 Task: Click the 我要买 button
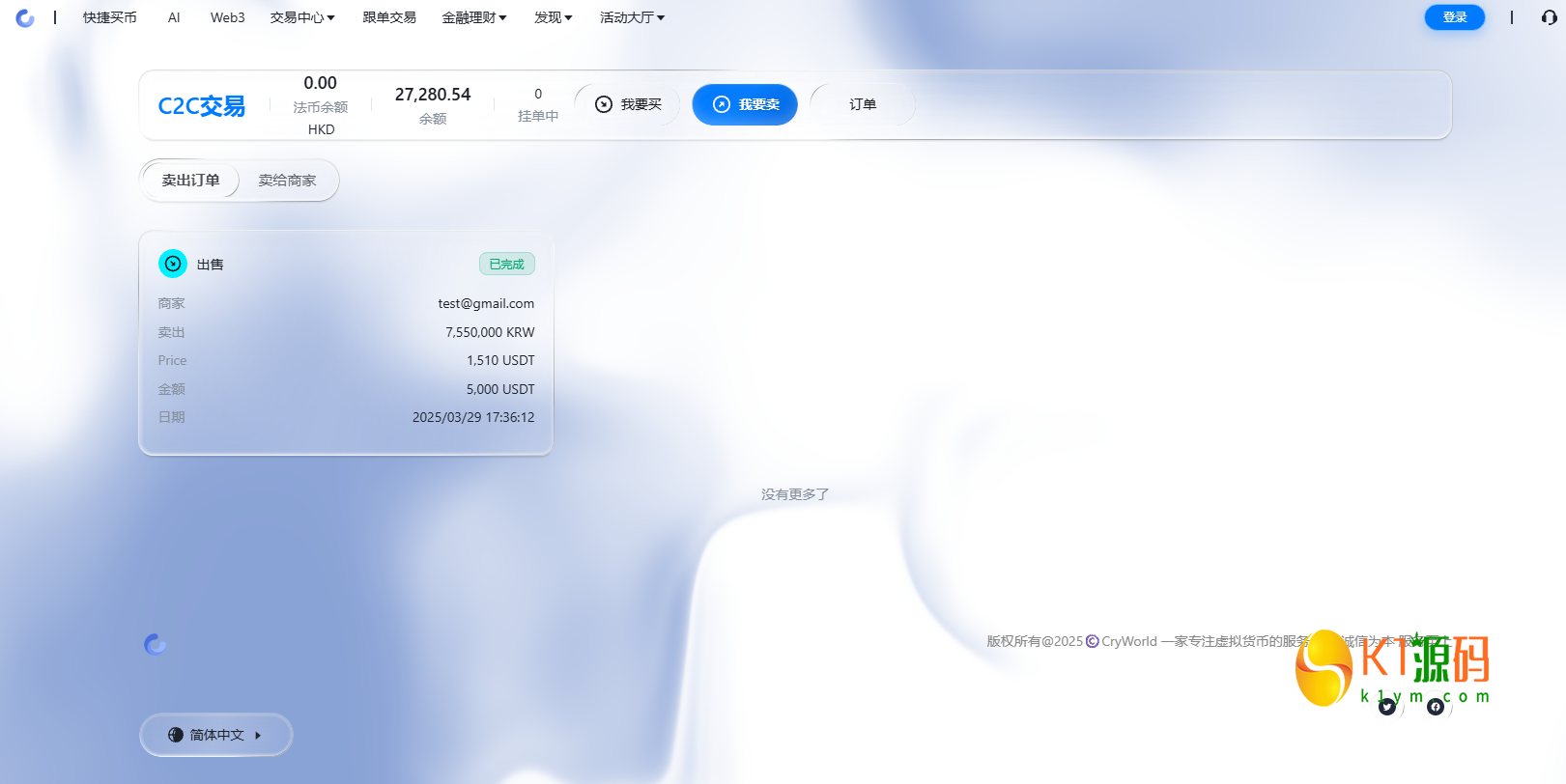(x=628, y=104)
